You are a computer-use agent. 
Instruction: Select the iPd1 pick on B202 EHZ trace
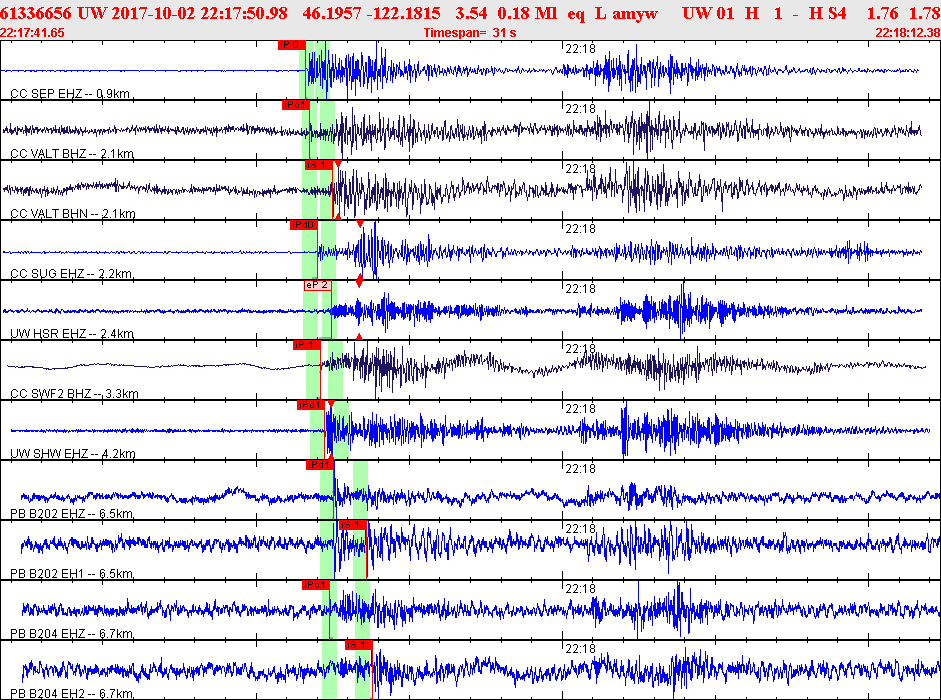(x=319, y=465)
